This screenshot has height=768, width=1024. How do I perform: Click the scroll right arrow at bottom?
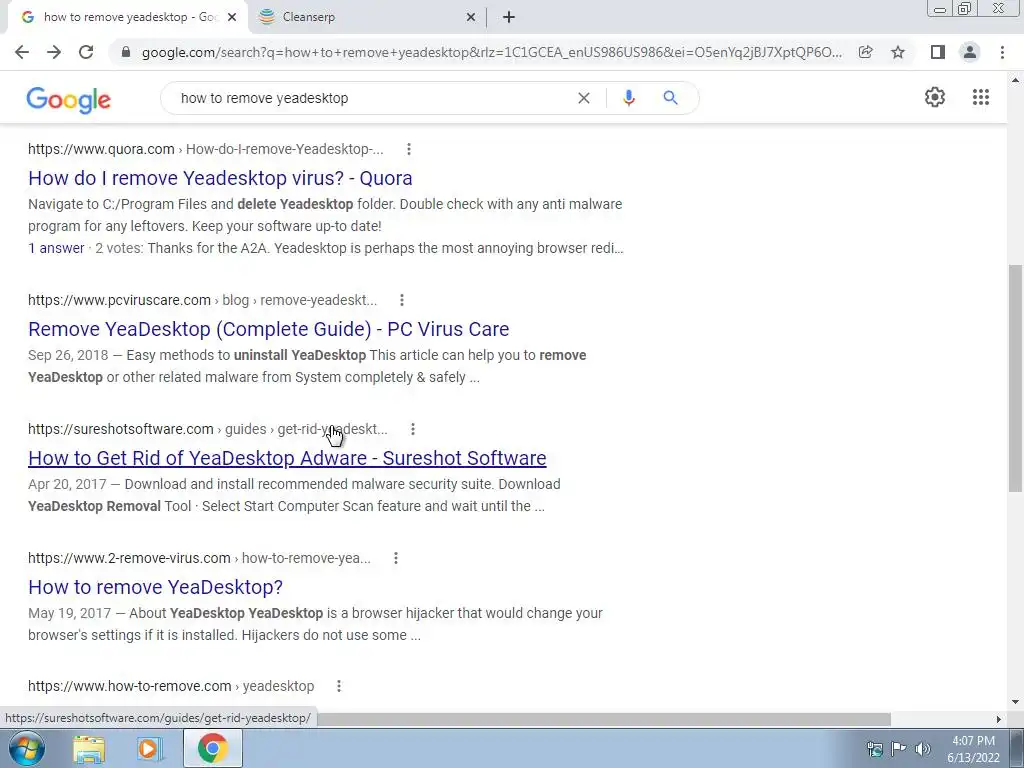point(998,719)
